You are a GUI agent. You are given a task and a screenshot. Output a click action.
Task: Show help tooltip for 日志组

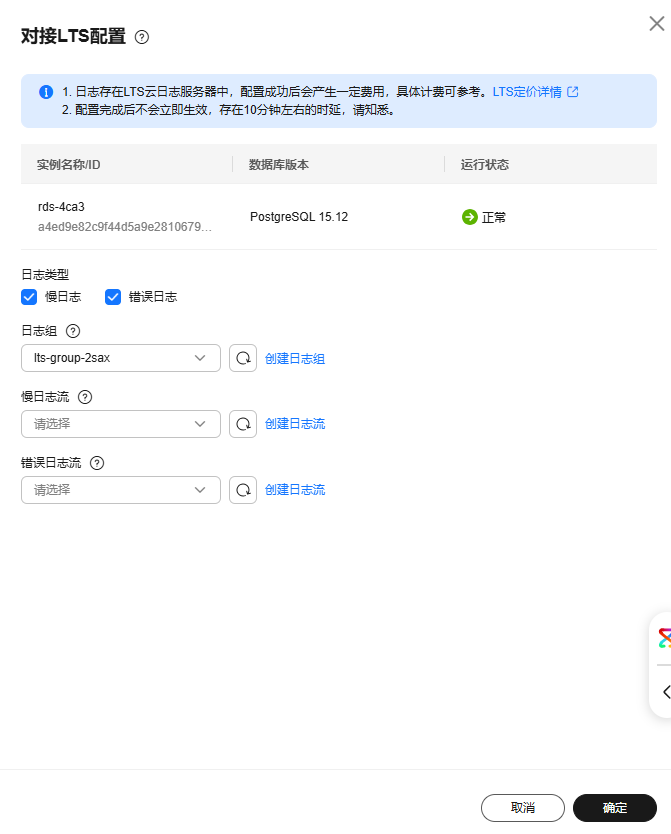[73, 331]
